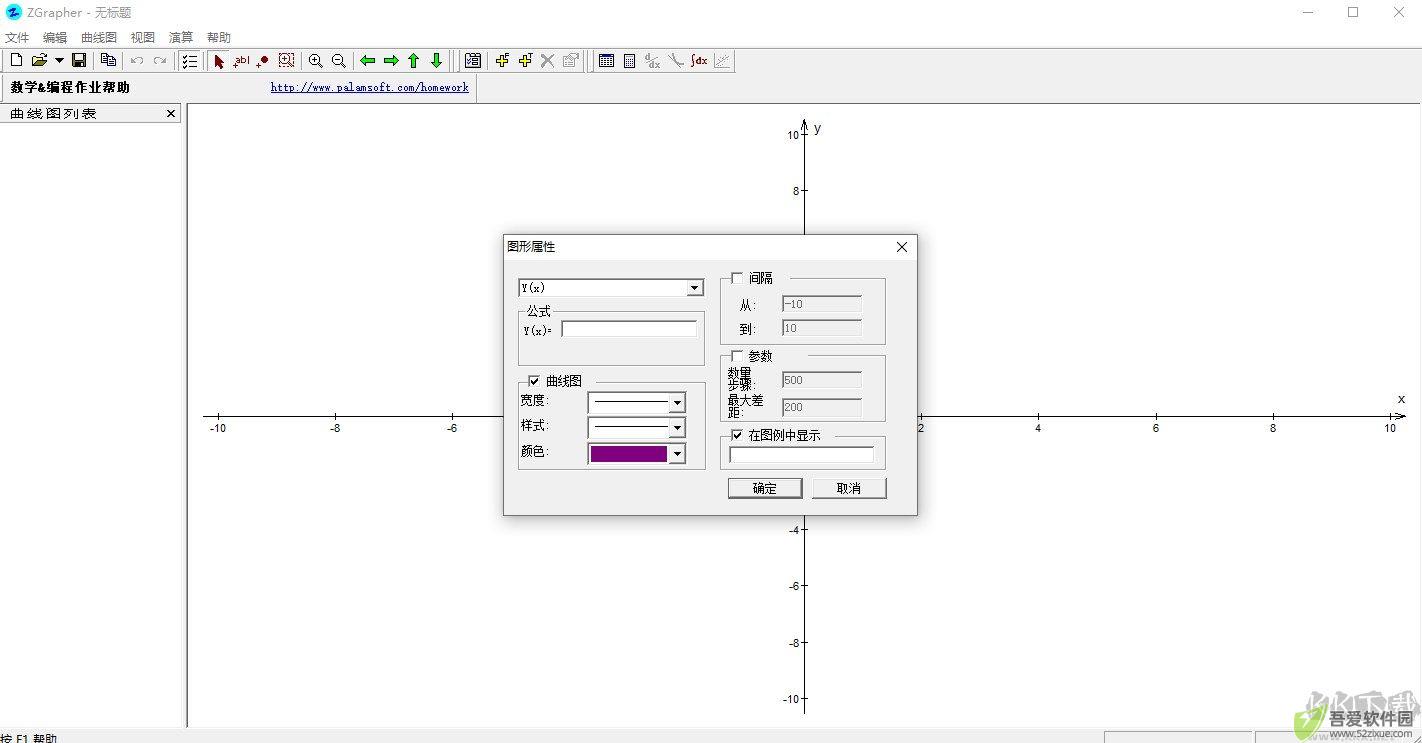Image resolution: width=1422 pixels, height=743 pixels.
Task: Open the 宽度 line width dropdown
Action: tap(677, 402)
